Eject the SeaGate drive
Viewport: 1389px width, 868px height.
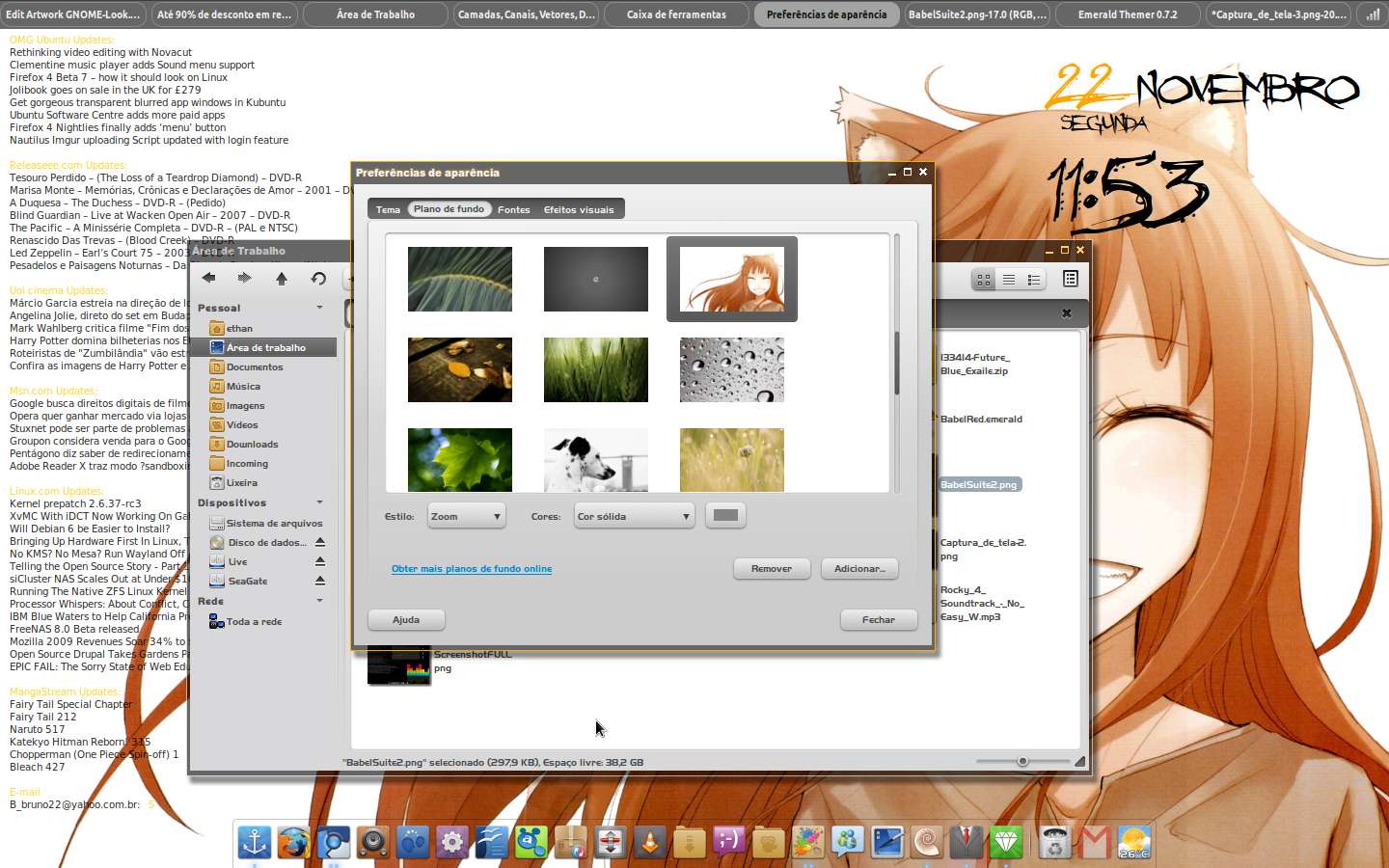[320, 581]
